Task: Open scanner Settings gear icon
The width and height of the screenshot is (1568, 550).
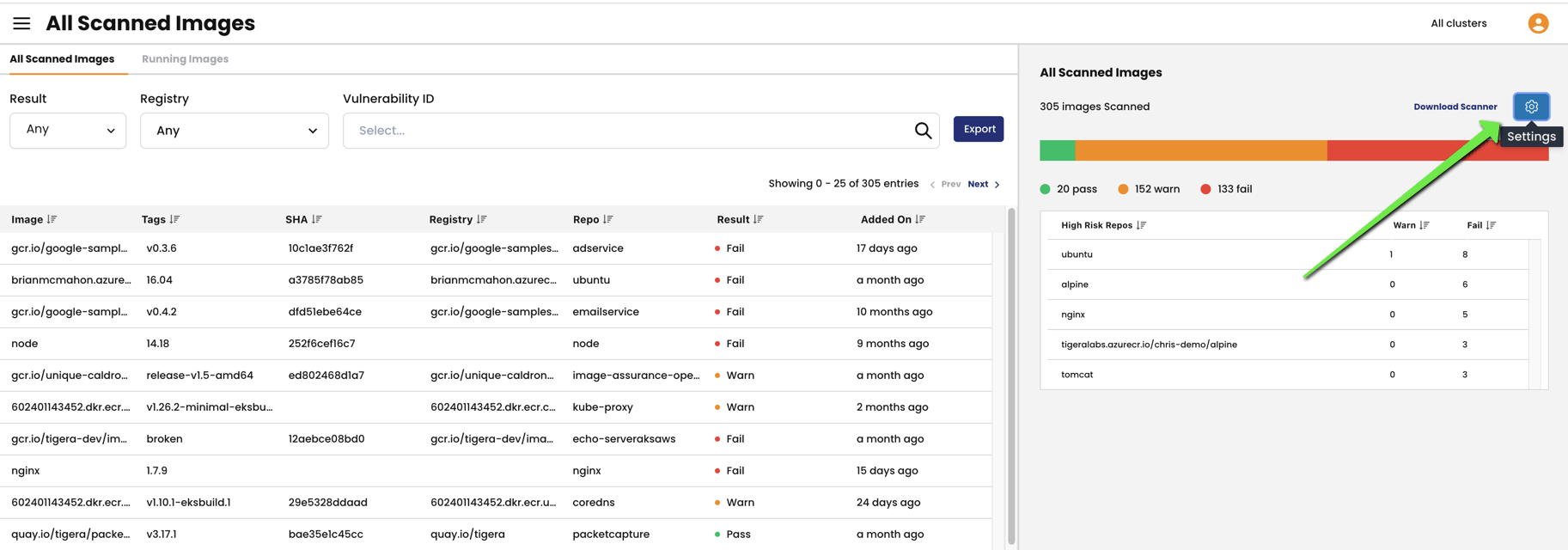Action: (1531, 107)
